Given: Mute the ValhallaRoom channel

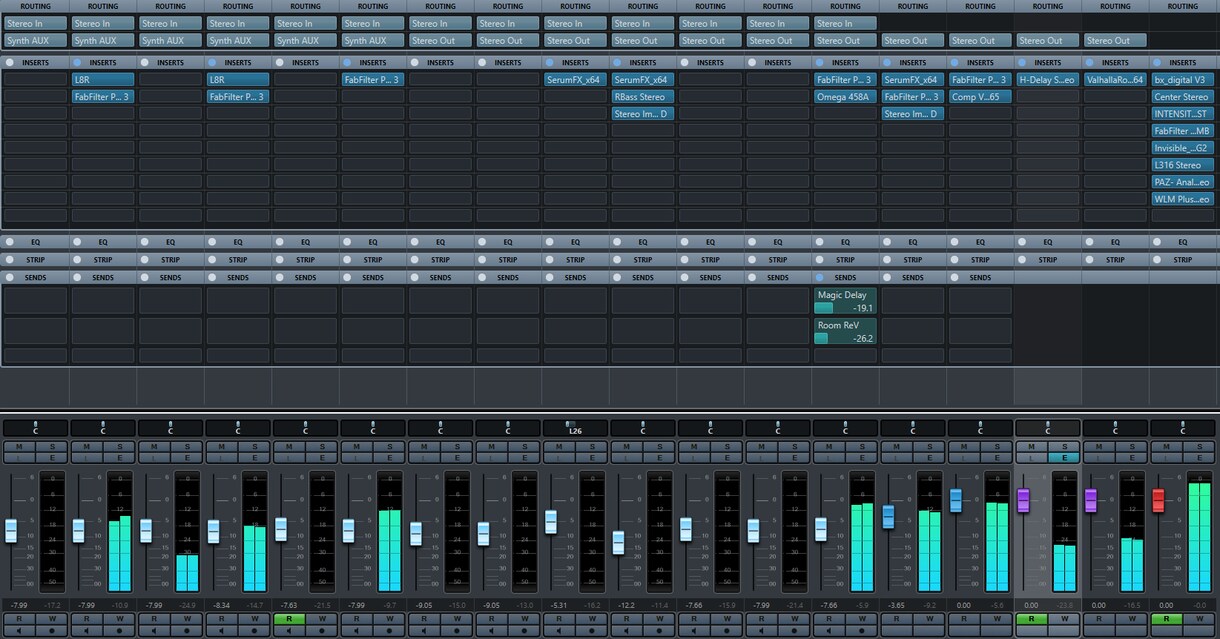Looking at the screenshot, I should 1098,446.
